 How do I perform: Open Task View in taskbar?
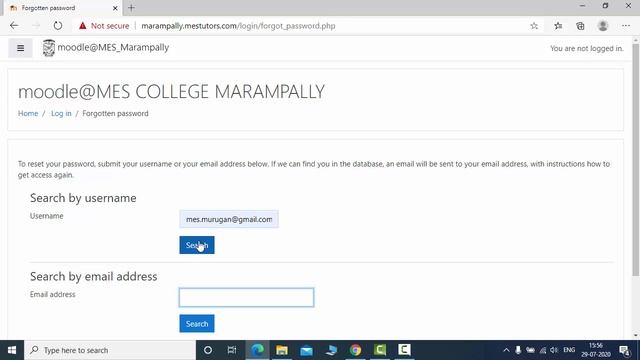coord(232,350)
